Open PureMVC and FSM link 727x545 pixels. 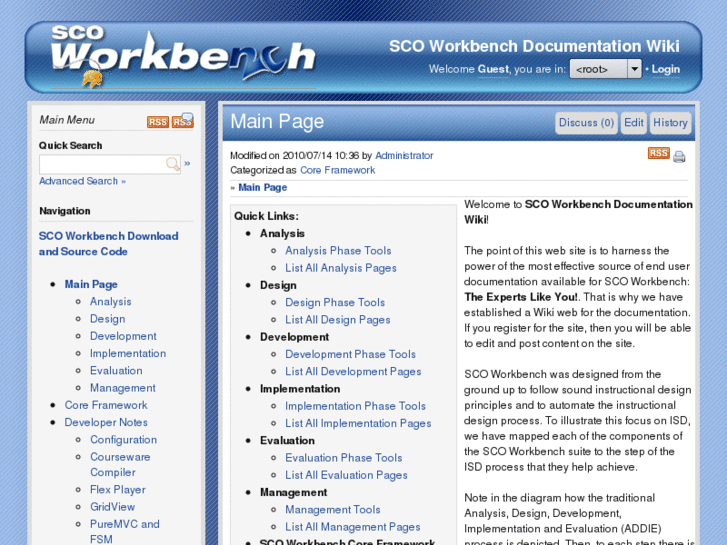pyautogui.click(x=125, y=532)
